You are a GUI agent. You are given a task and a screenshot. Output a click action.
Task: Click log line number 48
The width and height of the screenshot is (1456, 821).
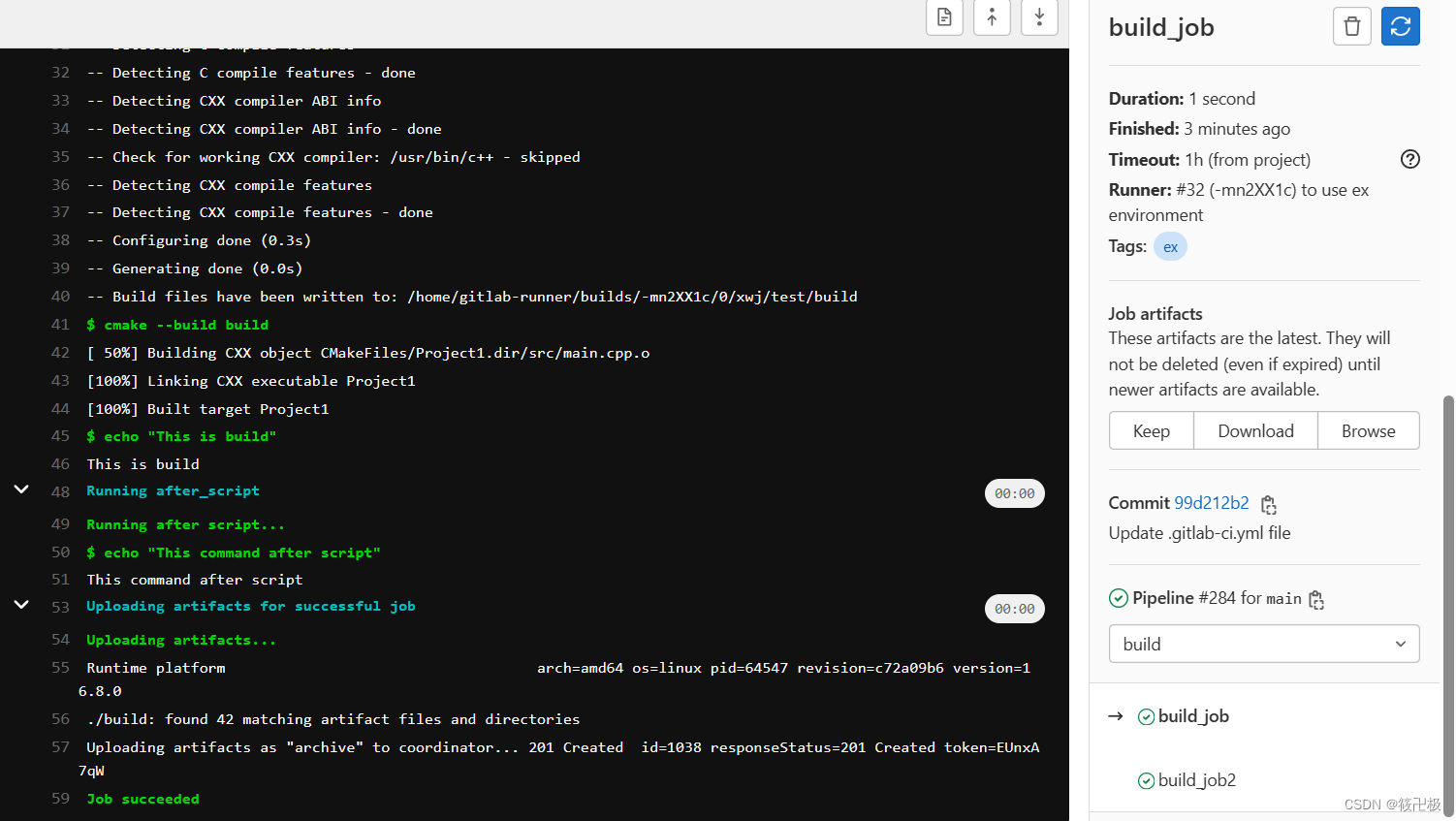(60, 491)
